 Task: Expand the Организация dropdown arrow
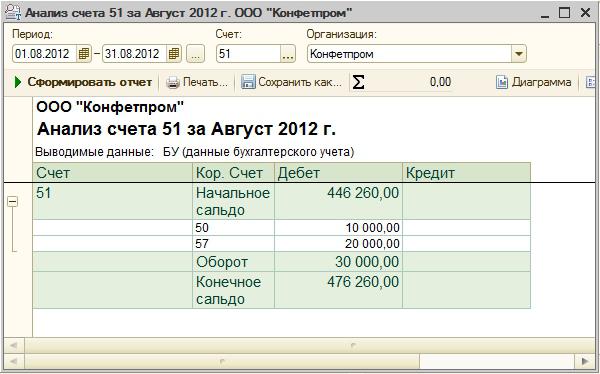pos(518,54)
